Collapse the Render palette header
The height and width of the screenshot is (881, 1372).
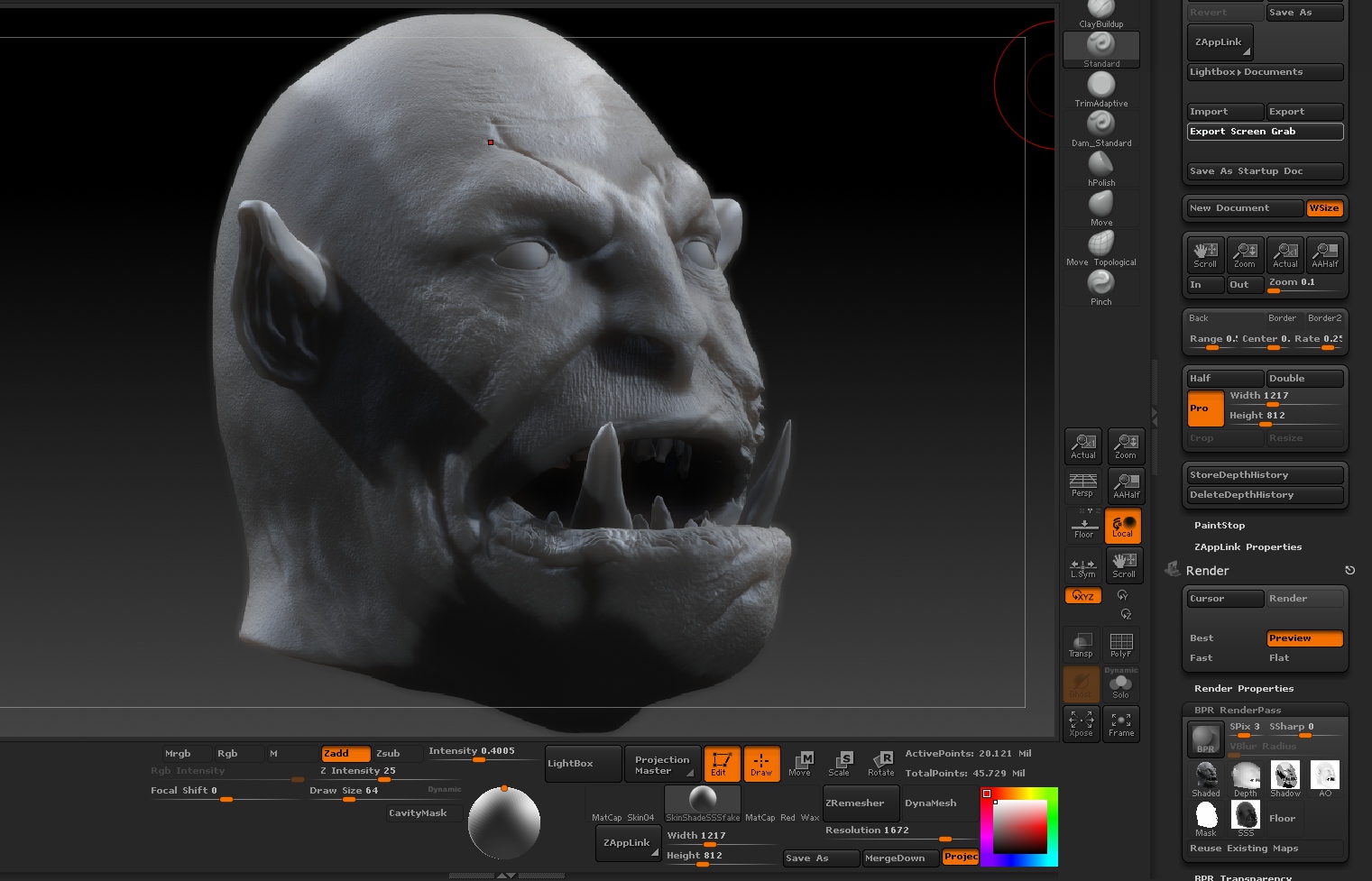1207,571
